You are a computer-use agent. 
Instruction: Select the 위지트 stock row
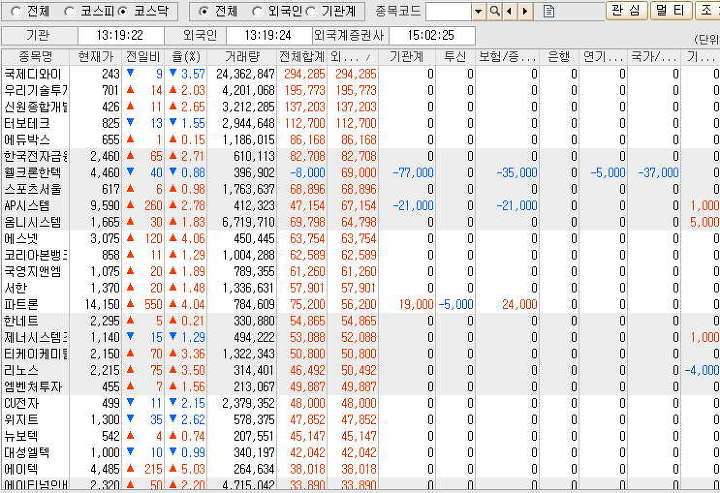360,420
